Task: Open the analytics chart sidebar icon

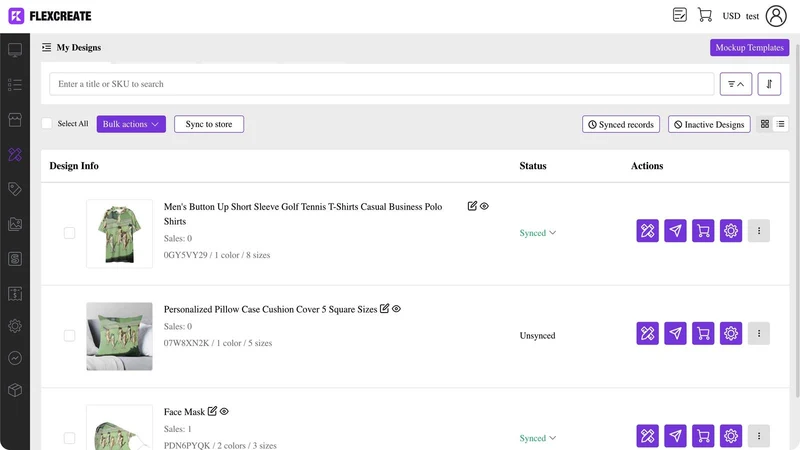Action: 15,358
